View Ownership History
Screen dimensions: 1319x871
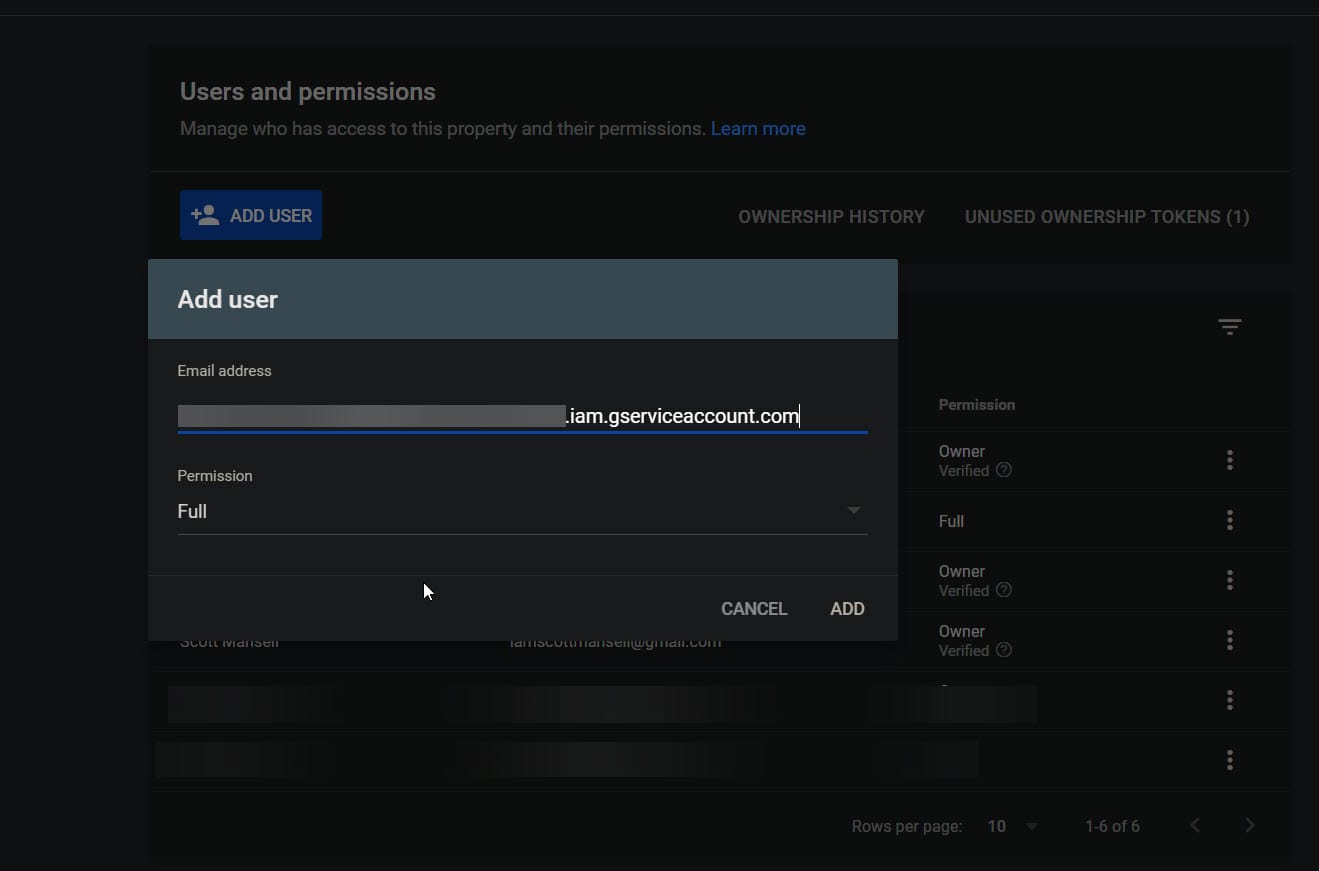[831, 216]
